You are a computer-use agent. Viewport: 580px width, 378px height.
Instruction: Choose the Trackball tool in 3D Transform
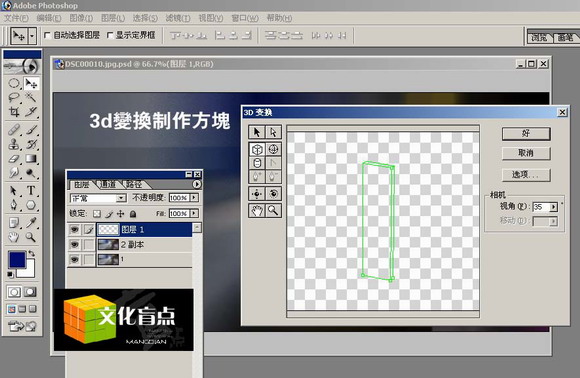click(273, 193)
